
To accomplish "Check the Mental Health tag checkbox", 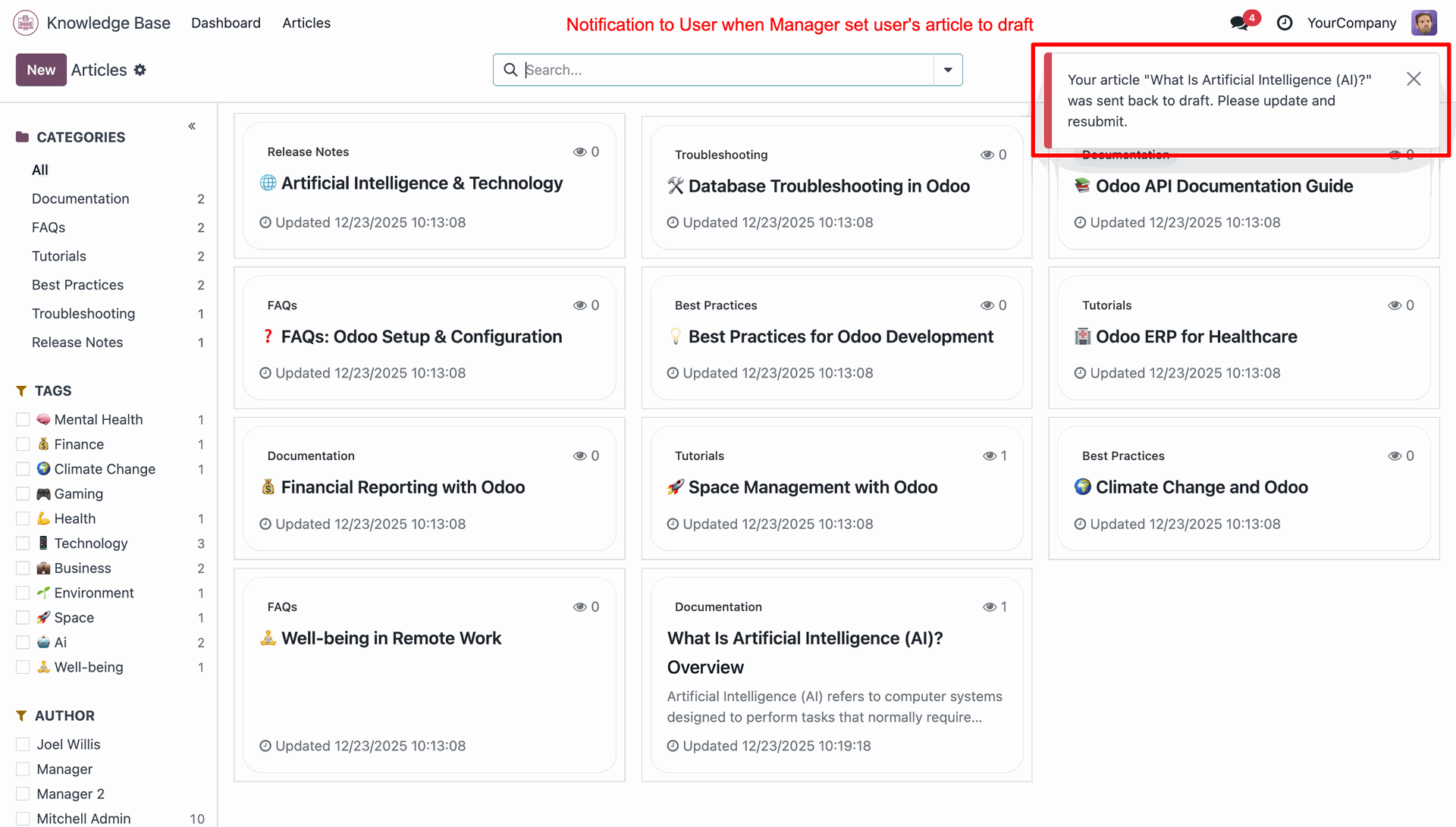I will point(23,419).
